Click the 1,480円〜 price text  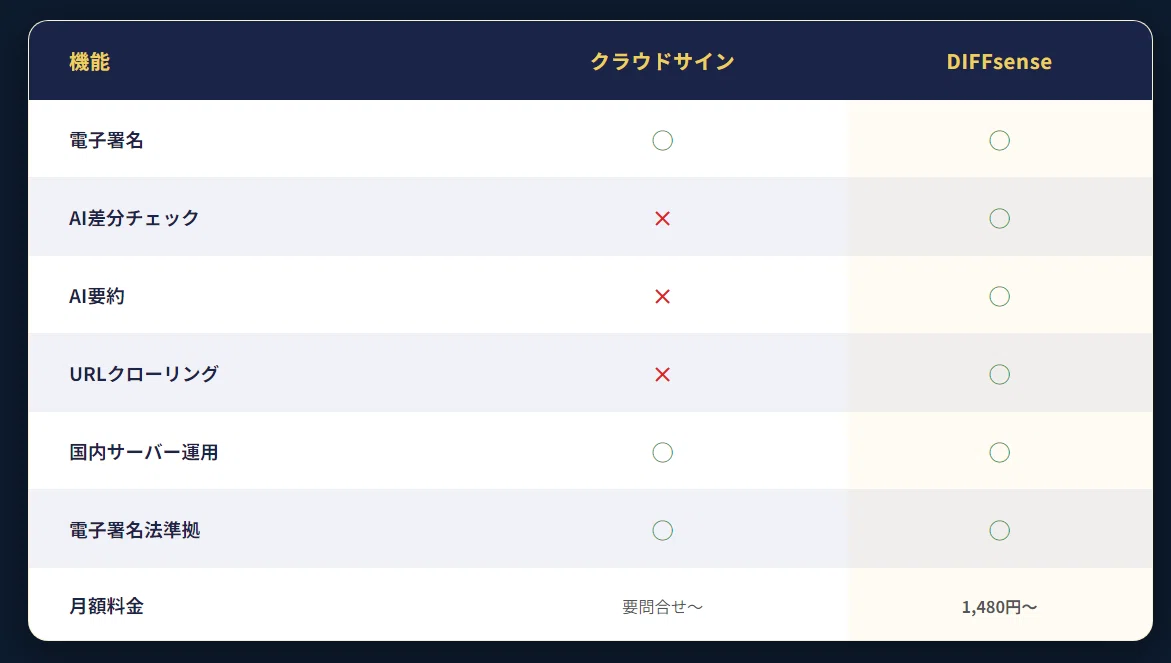point(999,607)
